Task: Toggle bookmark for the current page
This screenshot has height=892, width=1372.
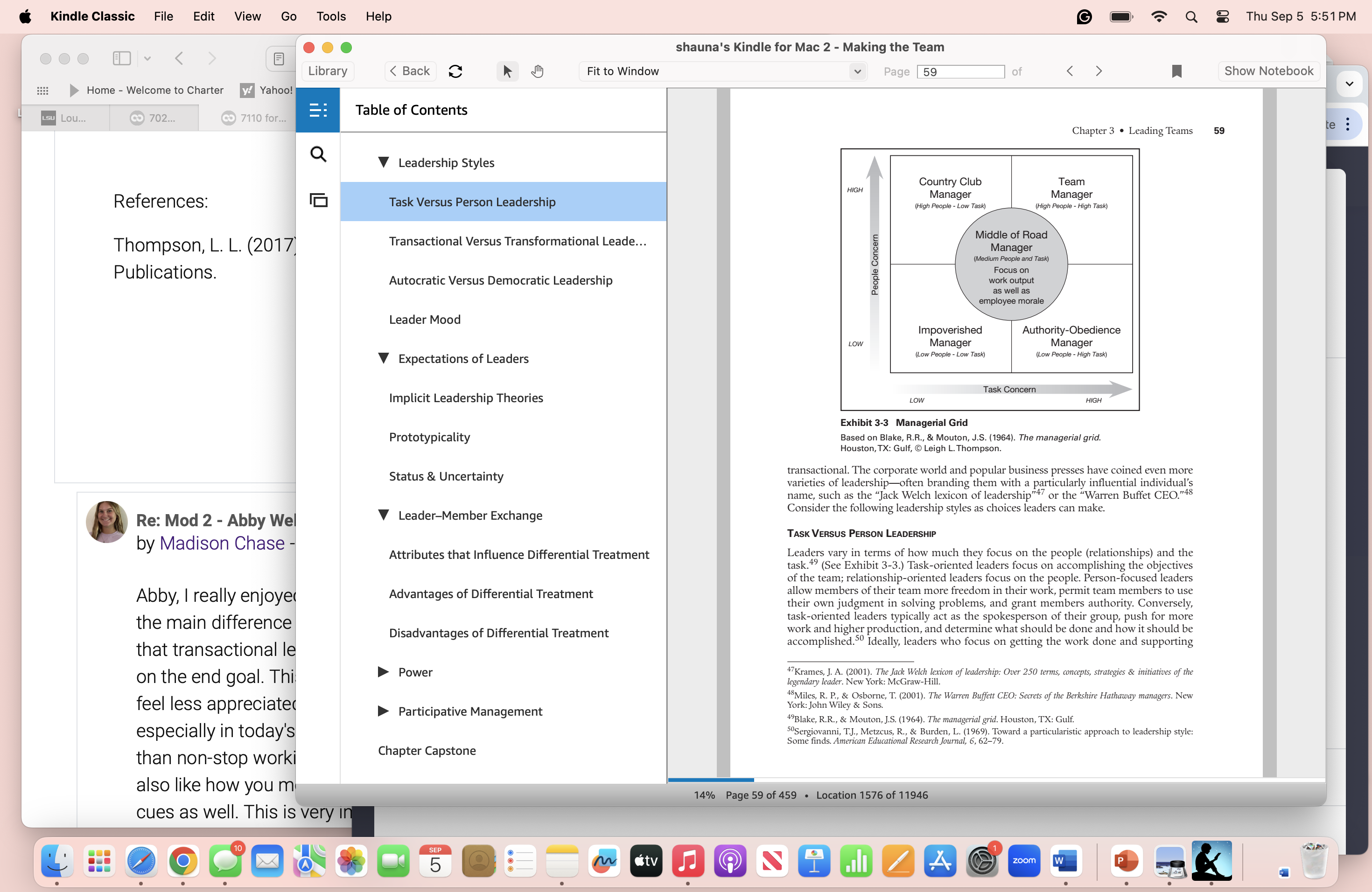Action: pos(1176,71)
